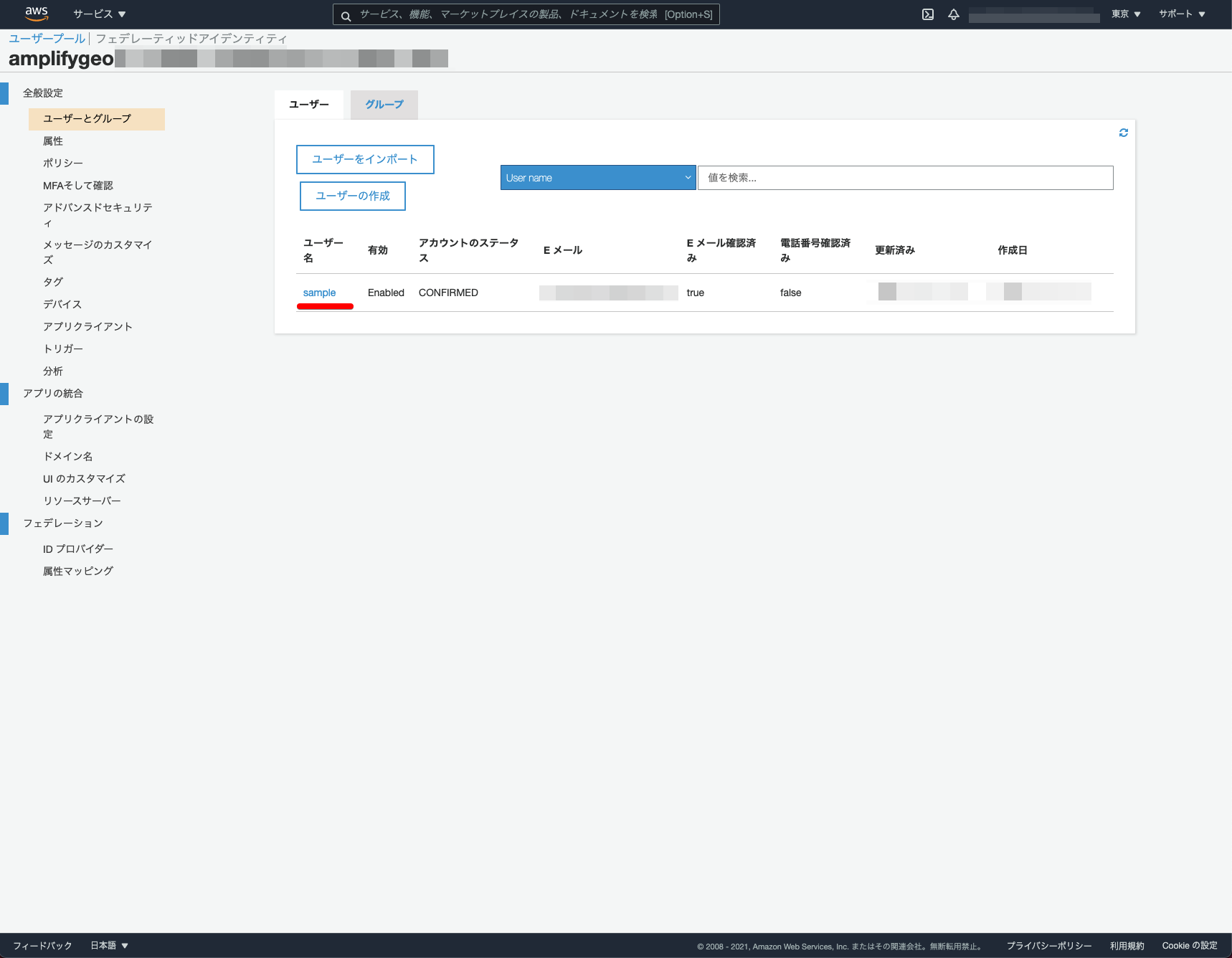Open Cookie の設定 footer link
Screen dimensions: 1232x958
pyautogui.click(x=1190, y=946)
